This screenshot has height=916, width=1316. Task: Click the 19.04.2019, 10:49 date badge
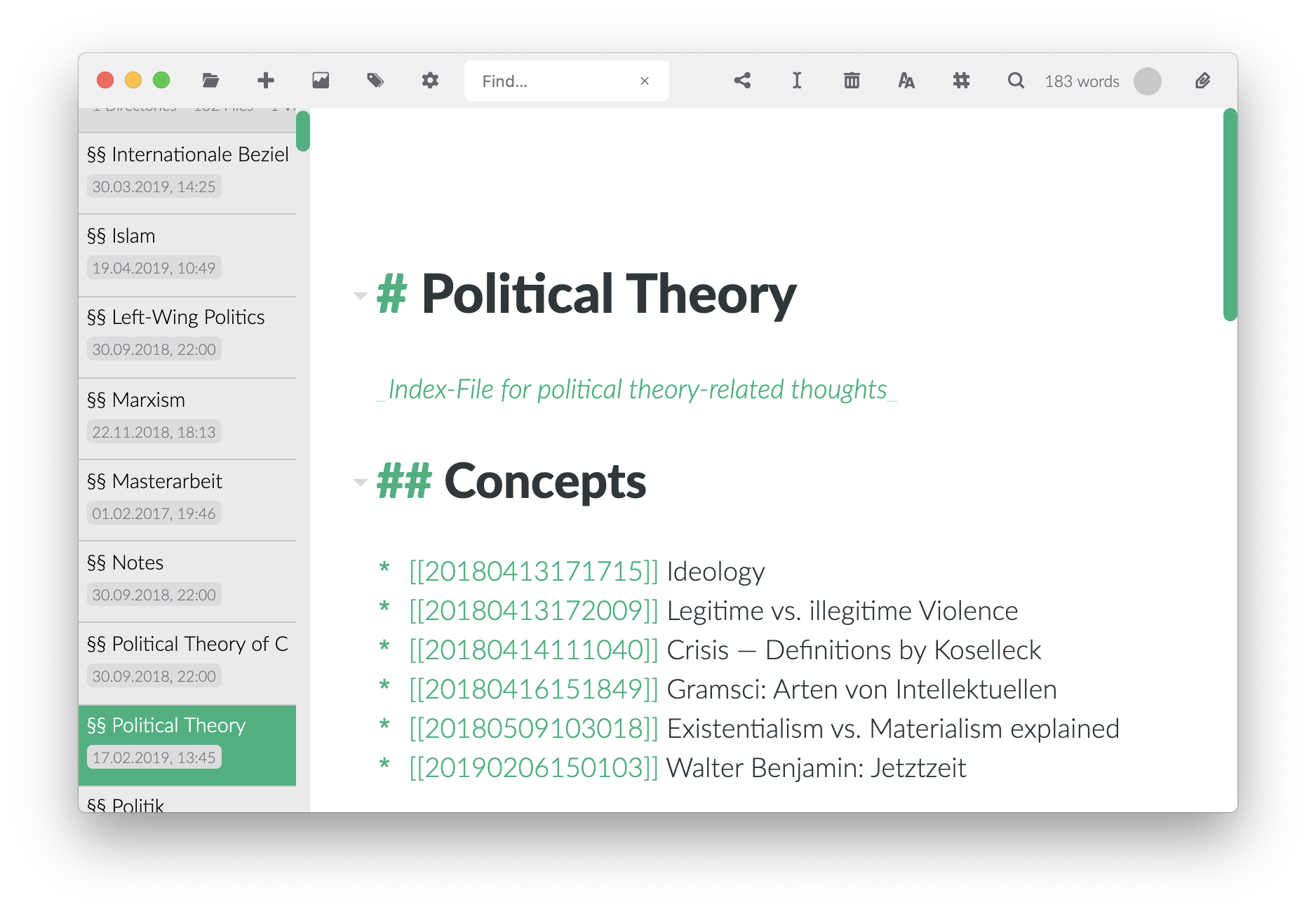coord(154,268)
